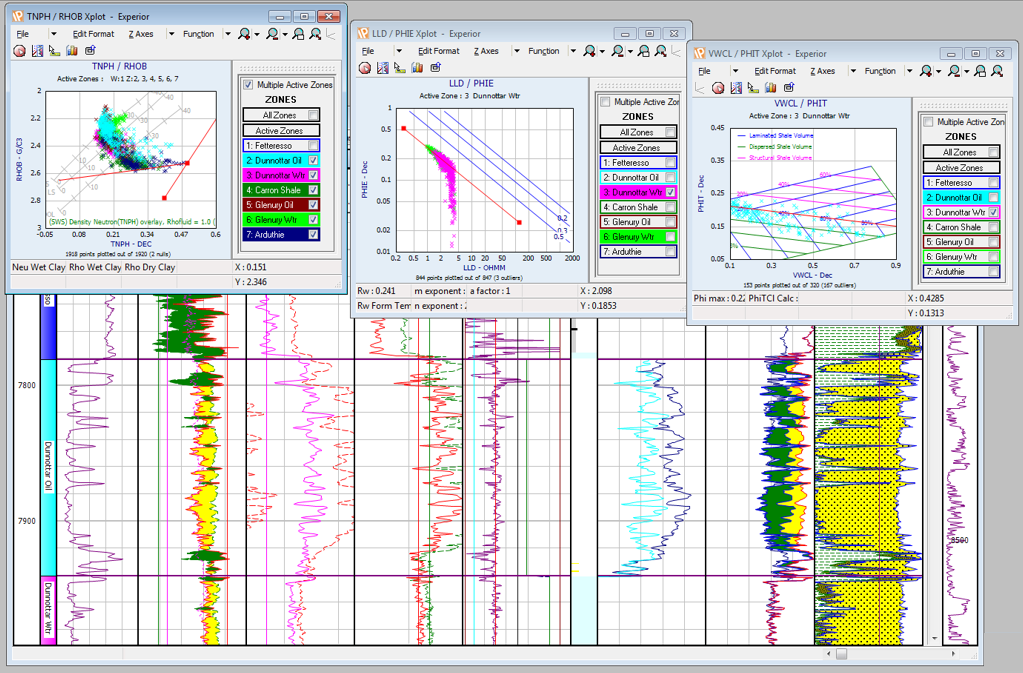Expand File dropdown arrow in VWCL/PHIT Xplot
Screen dimensions: 1023x673
click(x=735, y=71)
